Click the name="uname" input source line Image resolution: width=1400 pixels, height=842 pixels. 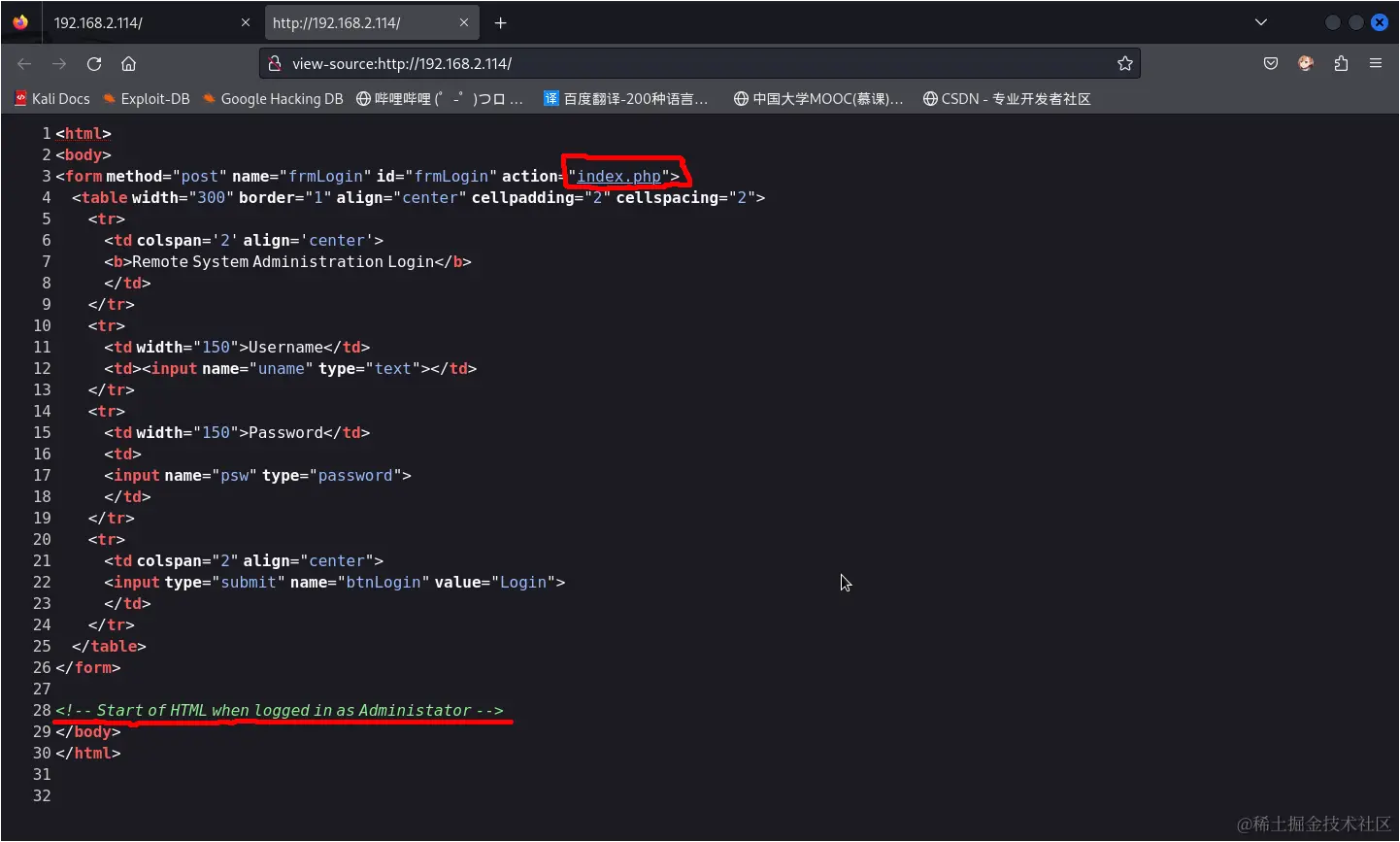[x=290, y=368]
